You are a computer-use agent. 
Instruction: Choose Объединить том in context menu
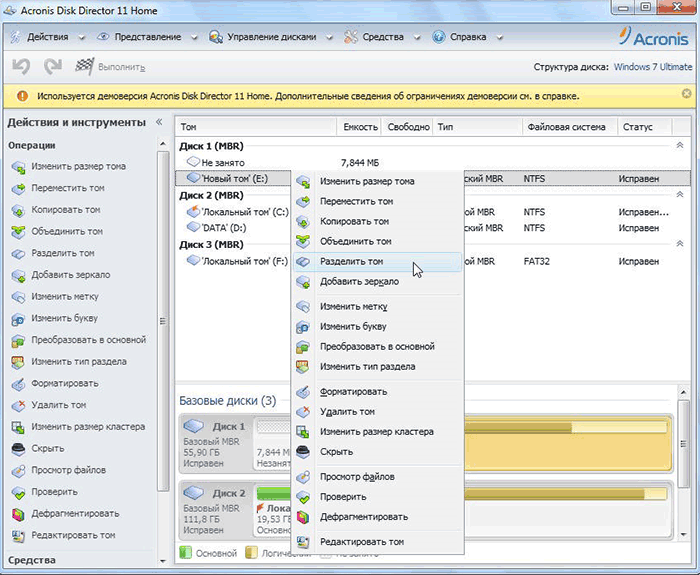click(x=377, y=242)
